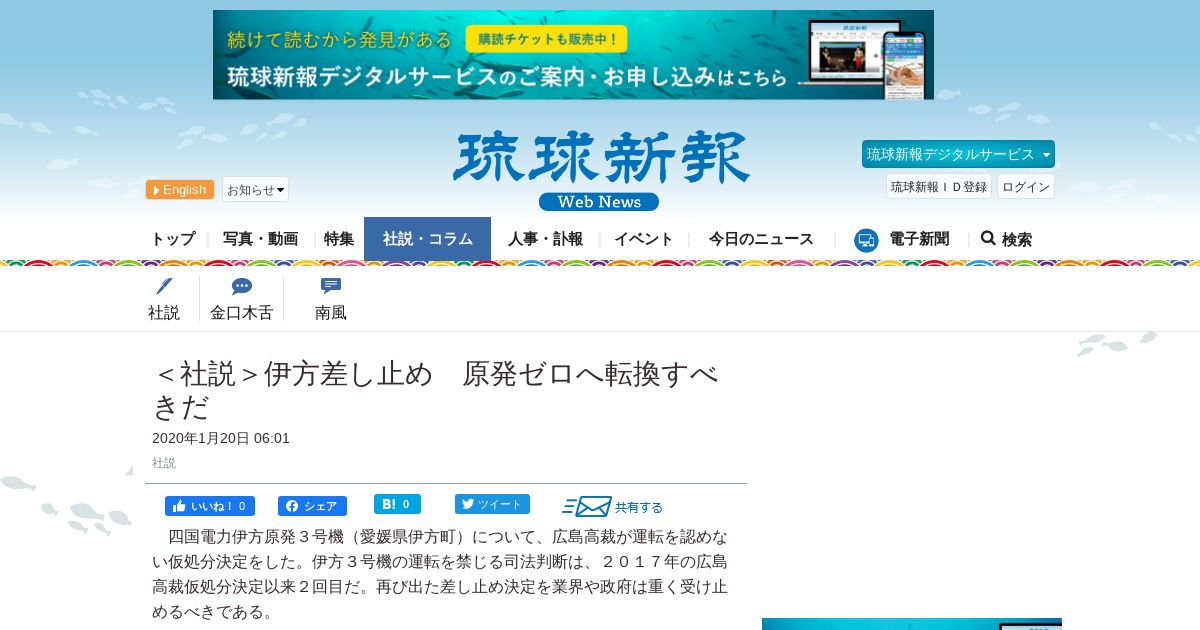Open 写真・動画 navigation item

pos(260,239)
